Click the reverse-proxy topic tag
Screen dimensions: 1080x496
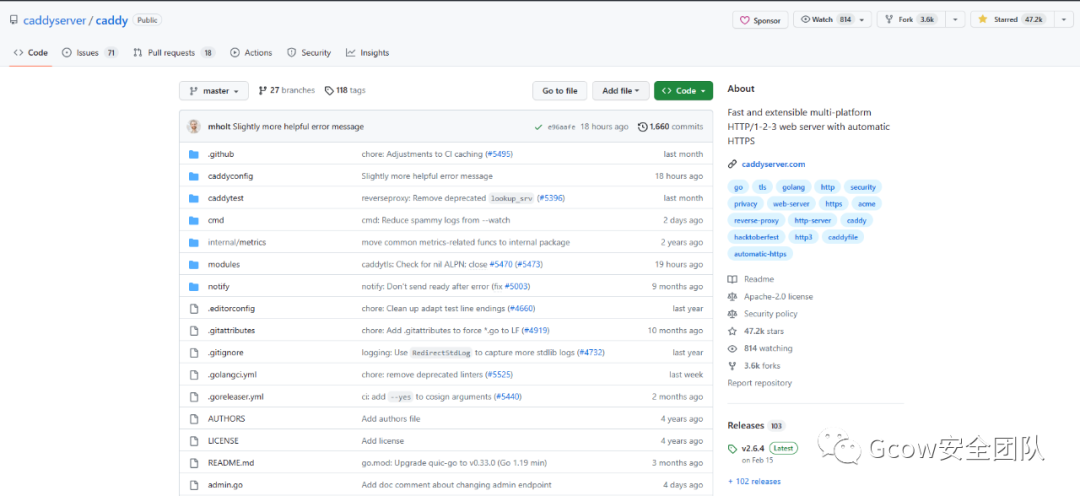click(x=756, y=220)
